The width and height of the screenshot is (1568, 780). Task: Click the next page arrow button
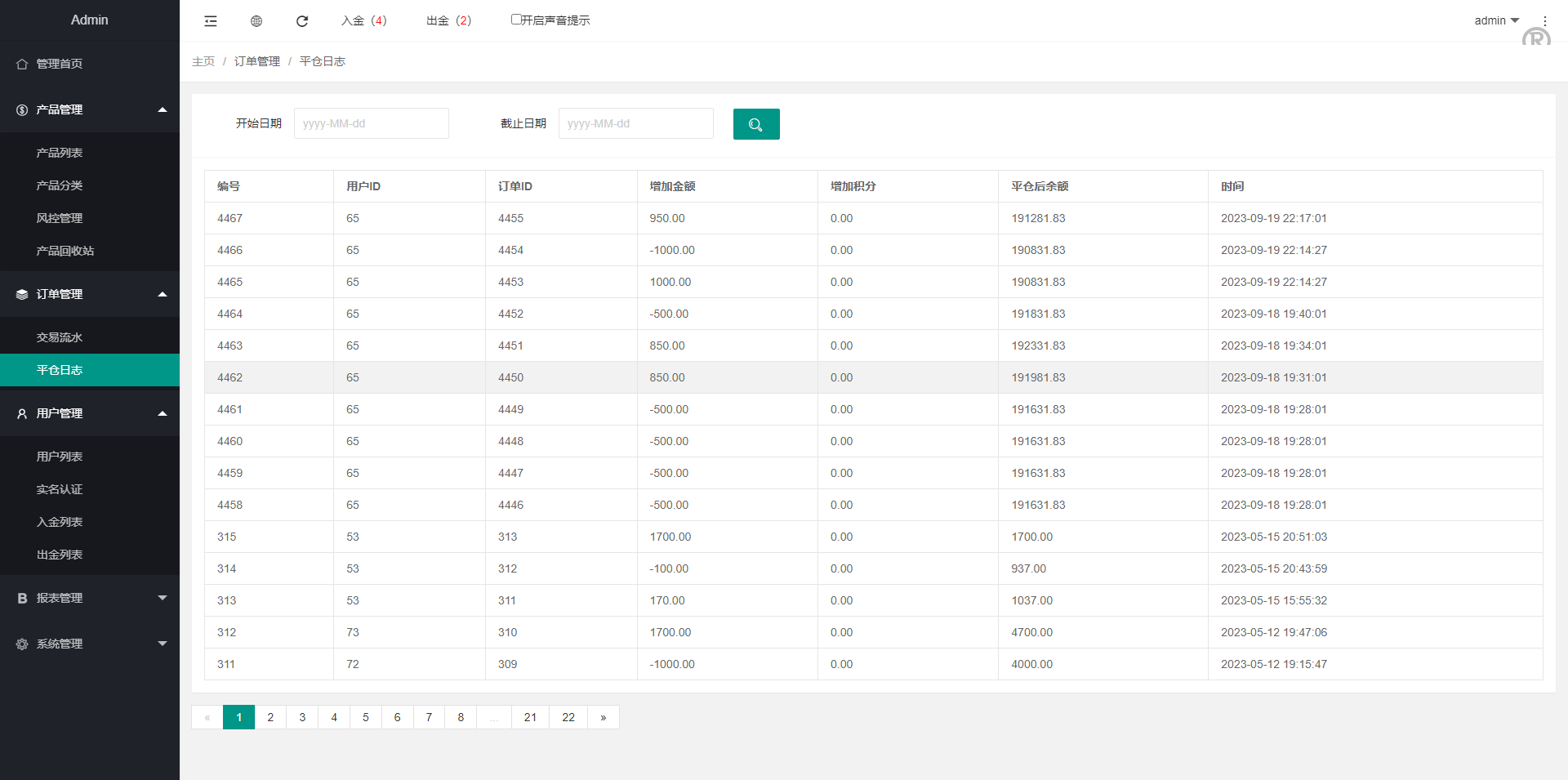604,717
